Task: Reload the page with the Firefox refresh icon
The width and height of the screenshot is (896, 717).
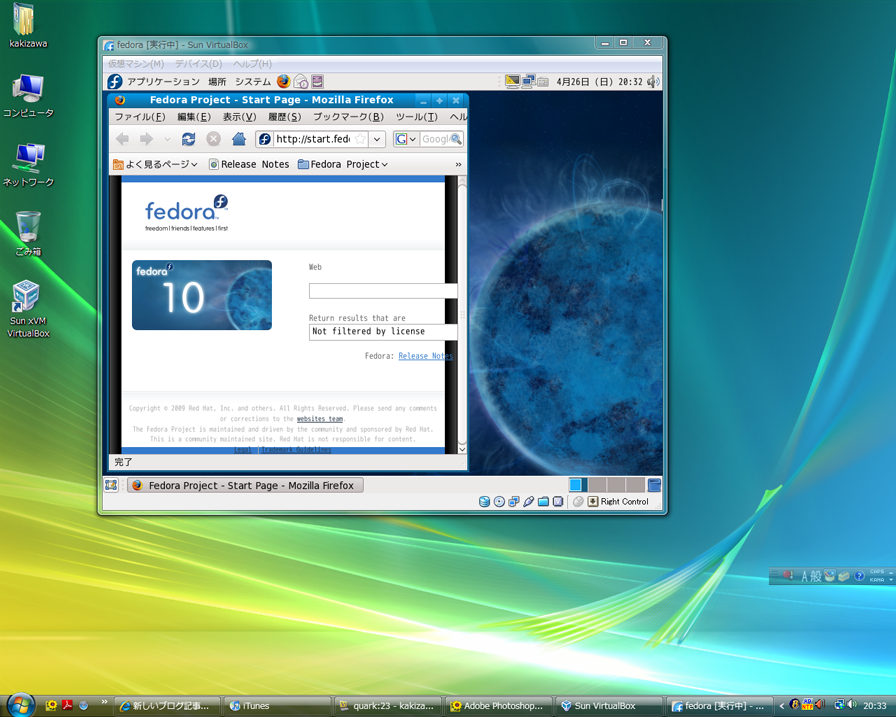Action: (x=189, y=139)
